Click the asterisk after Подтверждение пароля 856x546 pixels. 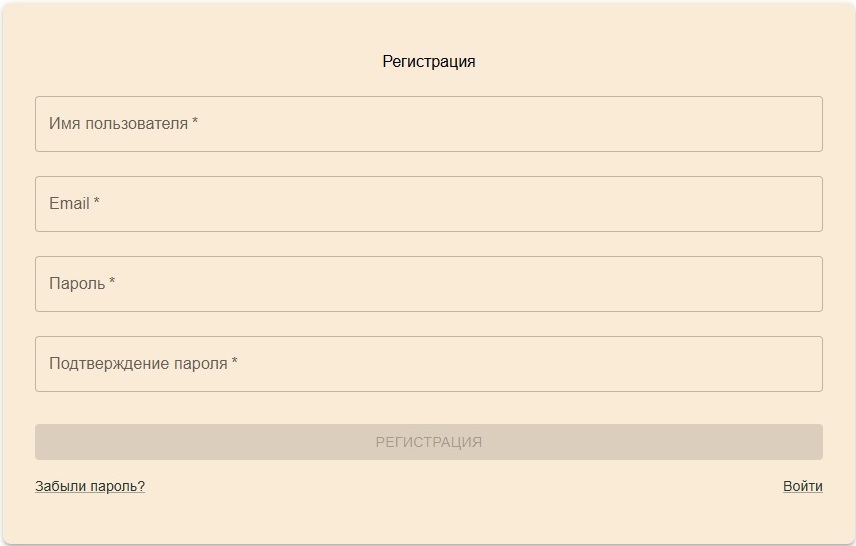[235, 363]
